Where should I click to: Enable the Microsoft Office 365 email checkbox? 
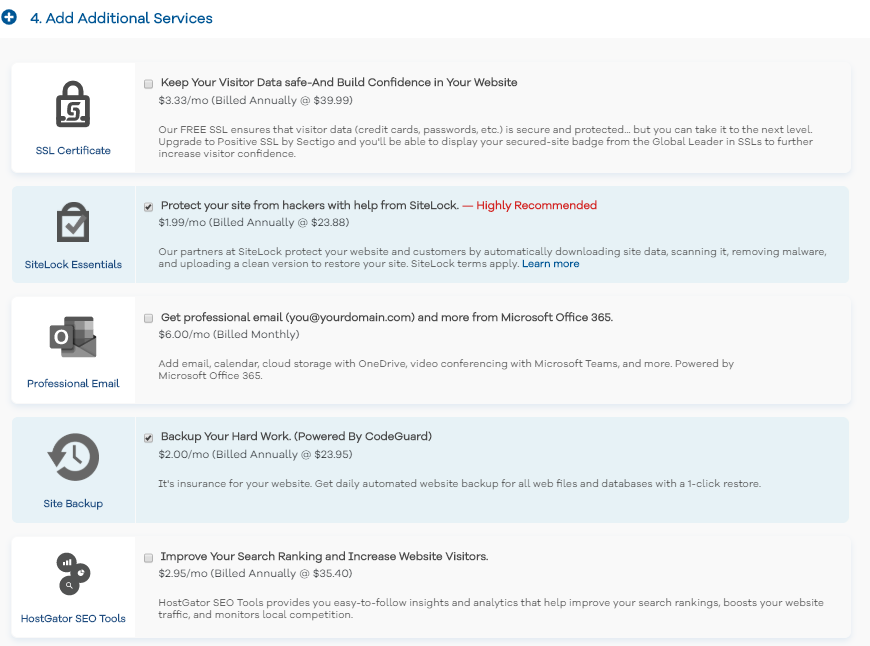[x=149, y=318]
